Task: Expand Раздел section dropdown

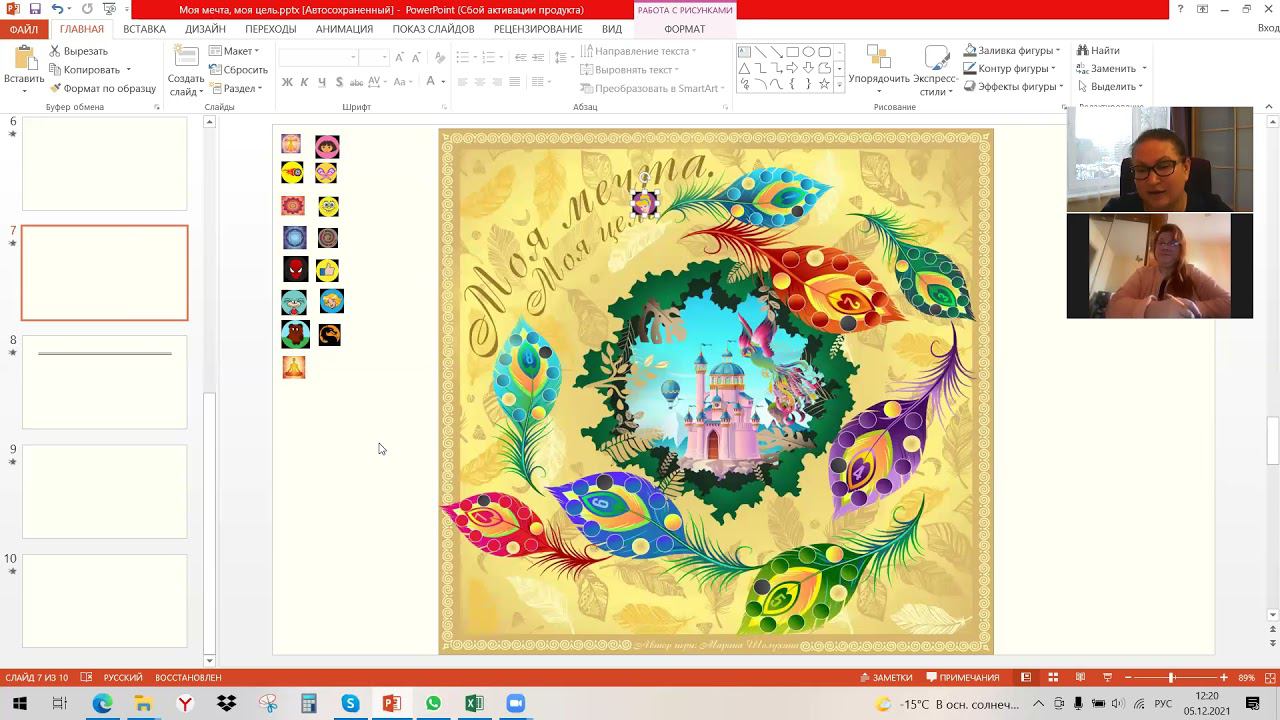Action: point(235,88)
